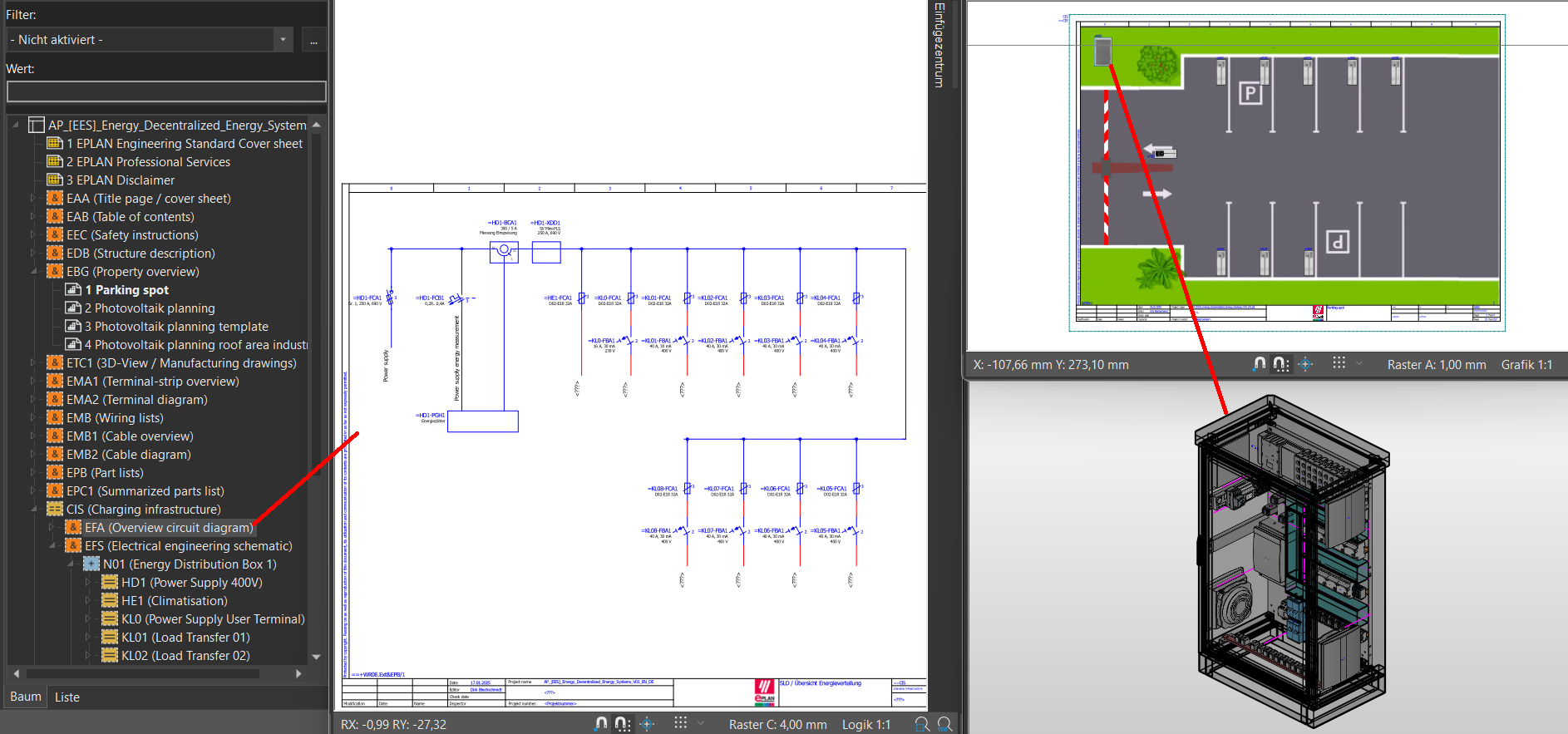Viewport: 1568px width, 734px height.
Task: Toggle snap to grid magnet in schematic status bar
Action: 601,724
